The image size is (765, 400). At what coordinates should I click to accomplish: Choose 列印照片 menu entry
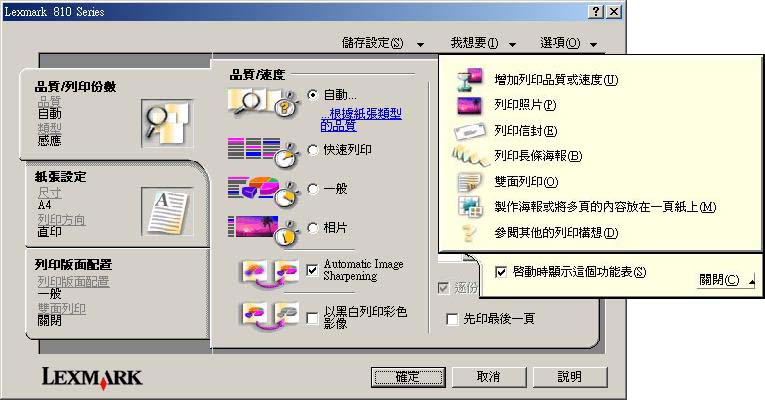525,105
